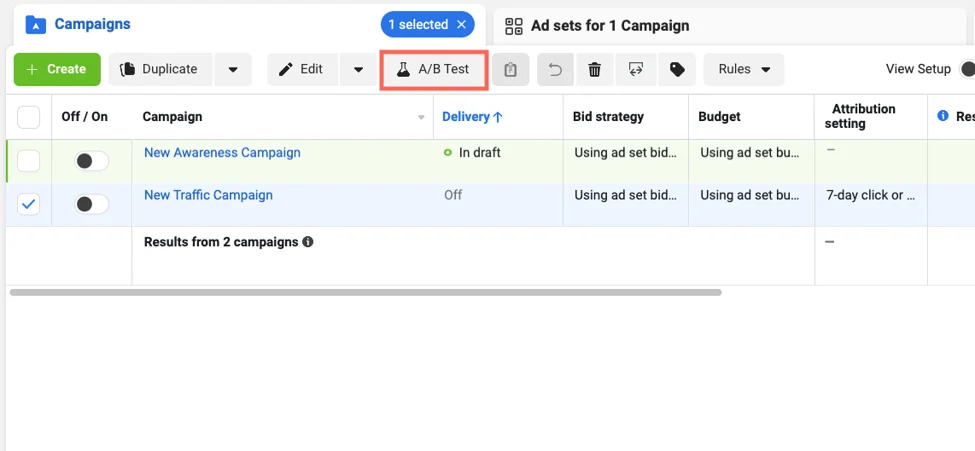Open the Ad sets grid icon
Viewport: 975px width, 451px height.
coord(514,26)
